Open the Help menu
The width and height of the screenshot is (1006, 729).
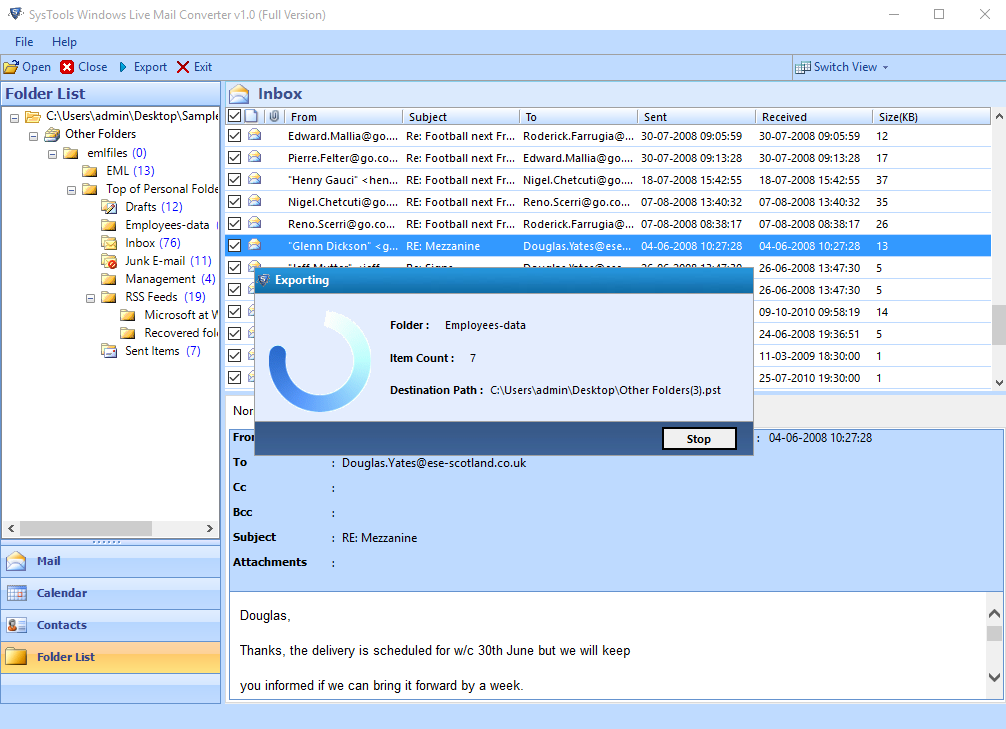[64, 42]
